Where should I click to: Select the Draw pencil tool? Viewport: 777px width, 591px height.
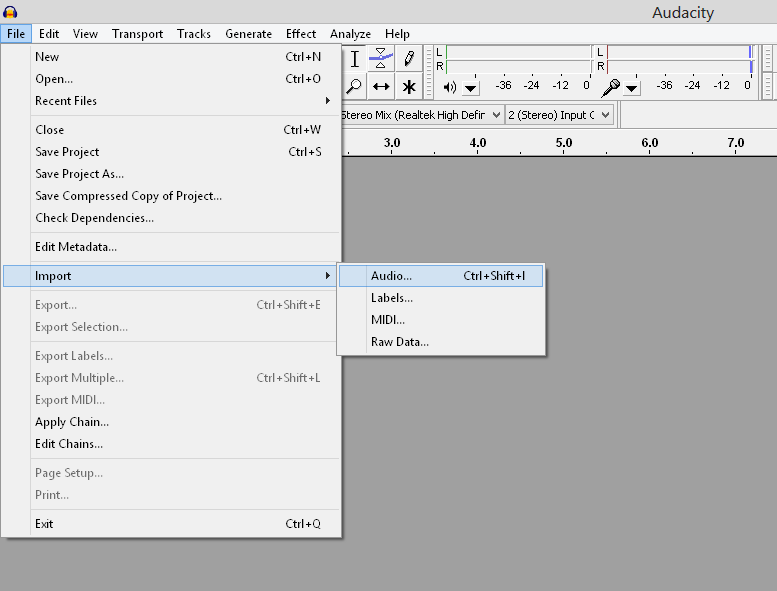[x=409, y=58]
